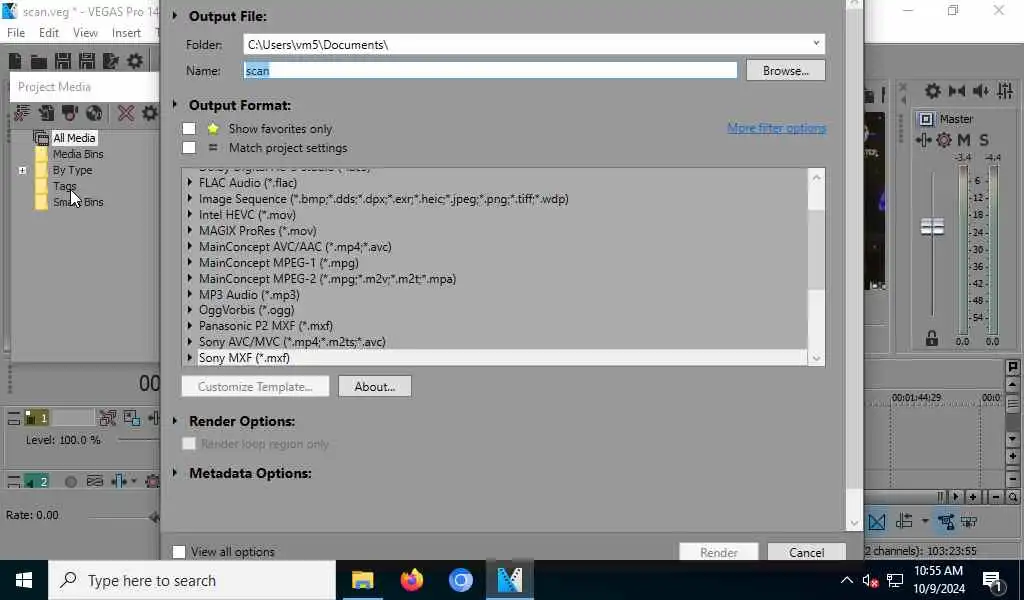Click the New Project toolbar icon
The image size is (1024, 600).
[x=14, y=61]
